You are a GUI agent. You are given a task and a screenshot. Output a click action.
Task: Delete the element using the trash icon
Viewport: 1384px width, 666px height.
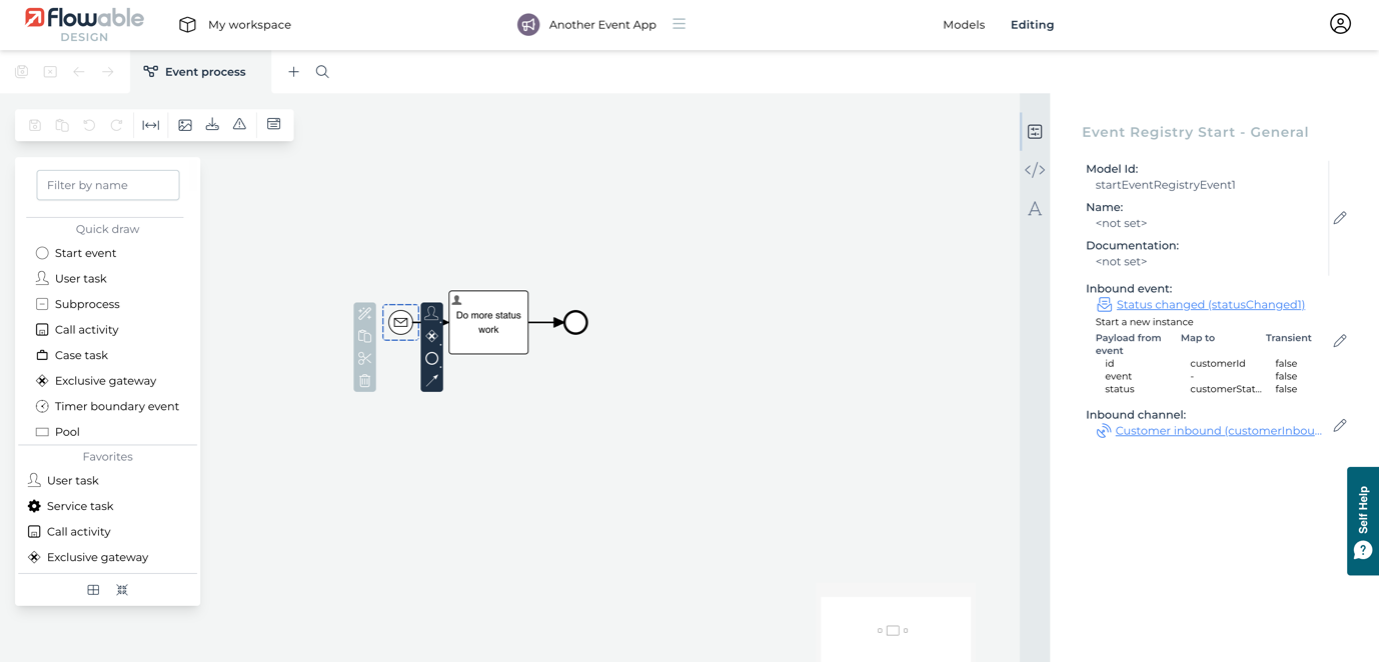click(364, 380)
